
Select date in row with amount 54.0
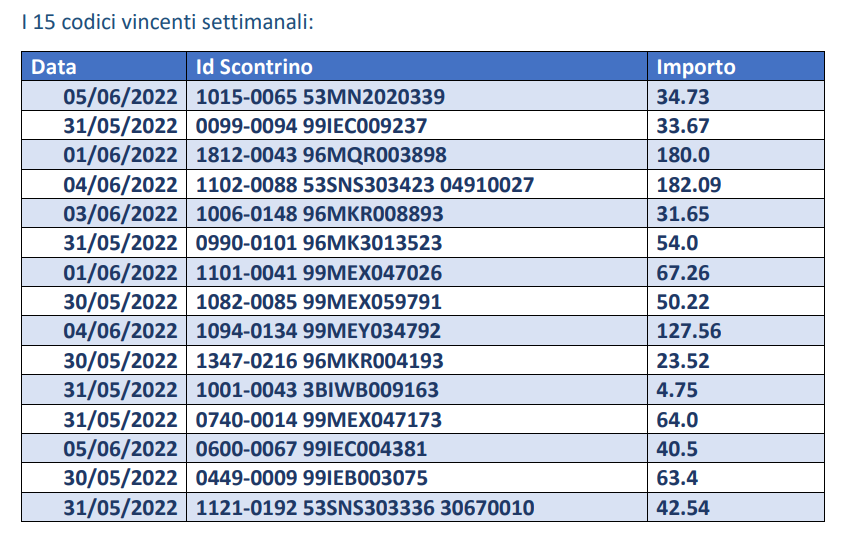pyautogui.click(x=121, y=243)
